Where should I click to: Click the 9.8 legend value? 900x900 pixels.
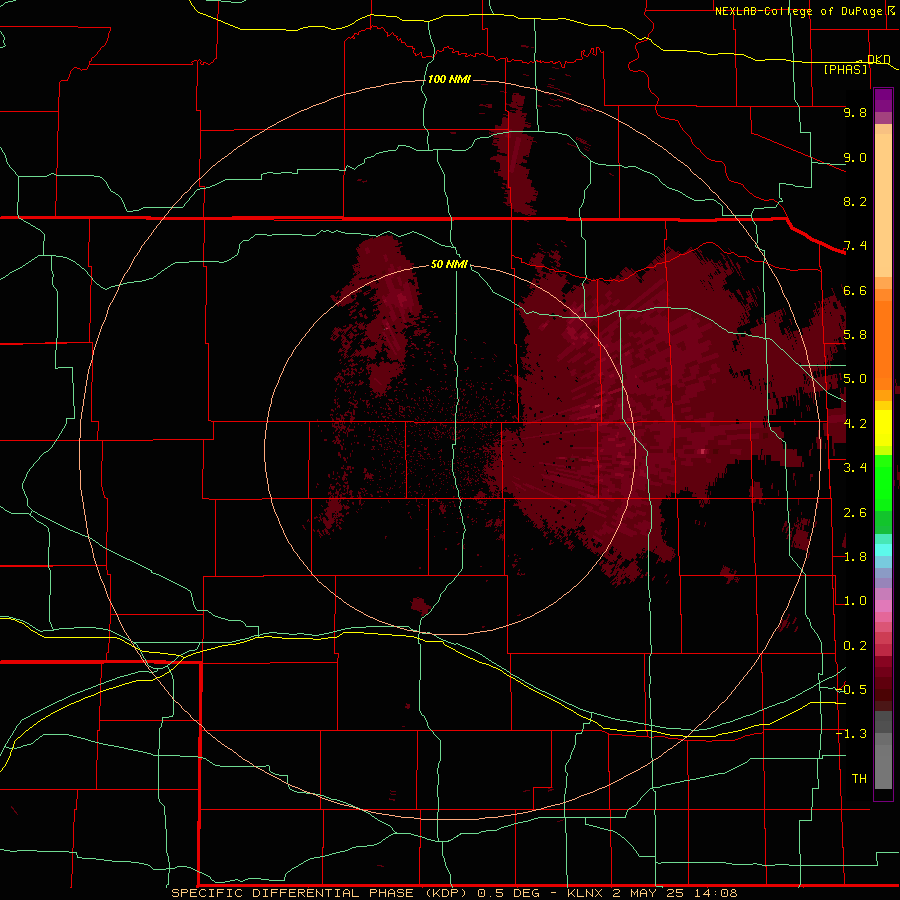[x=855, y=112]
